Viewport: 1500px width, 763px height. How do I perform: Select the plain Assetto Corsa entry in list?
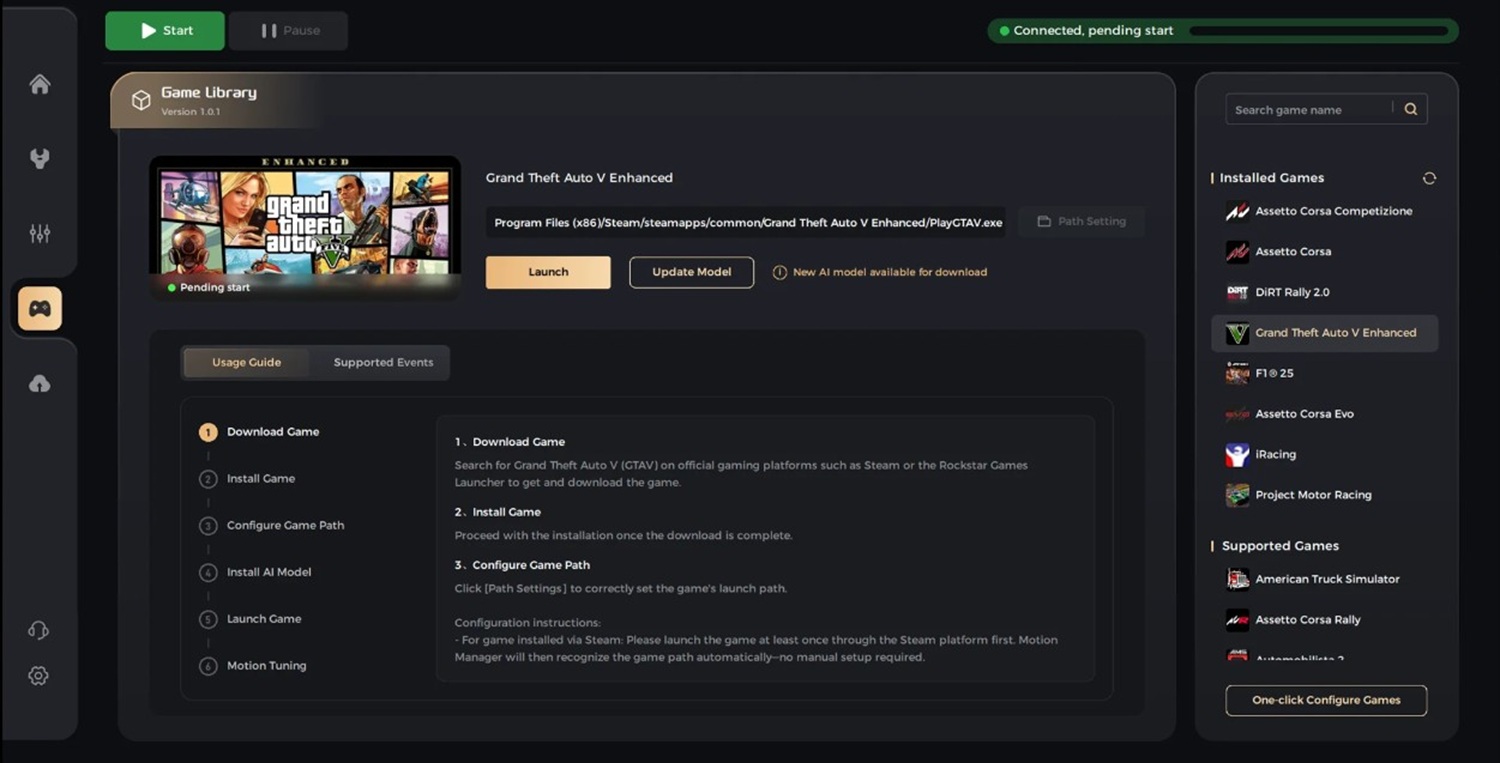pos(1325,252)
